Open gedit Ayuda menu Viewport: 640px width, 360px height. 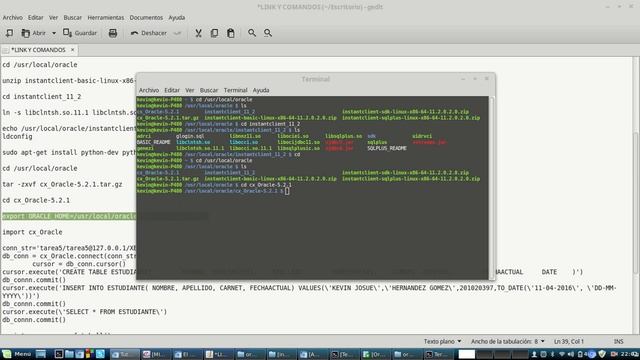pyautogui.click(x=177, y=18)
